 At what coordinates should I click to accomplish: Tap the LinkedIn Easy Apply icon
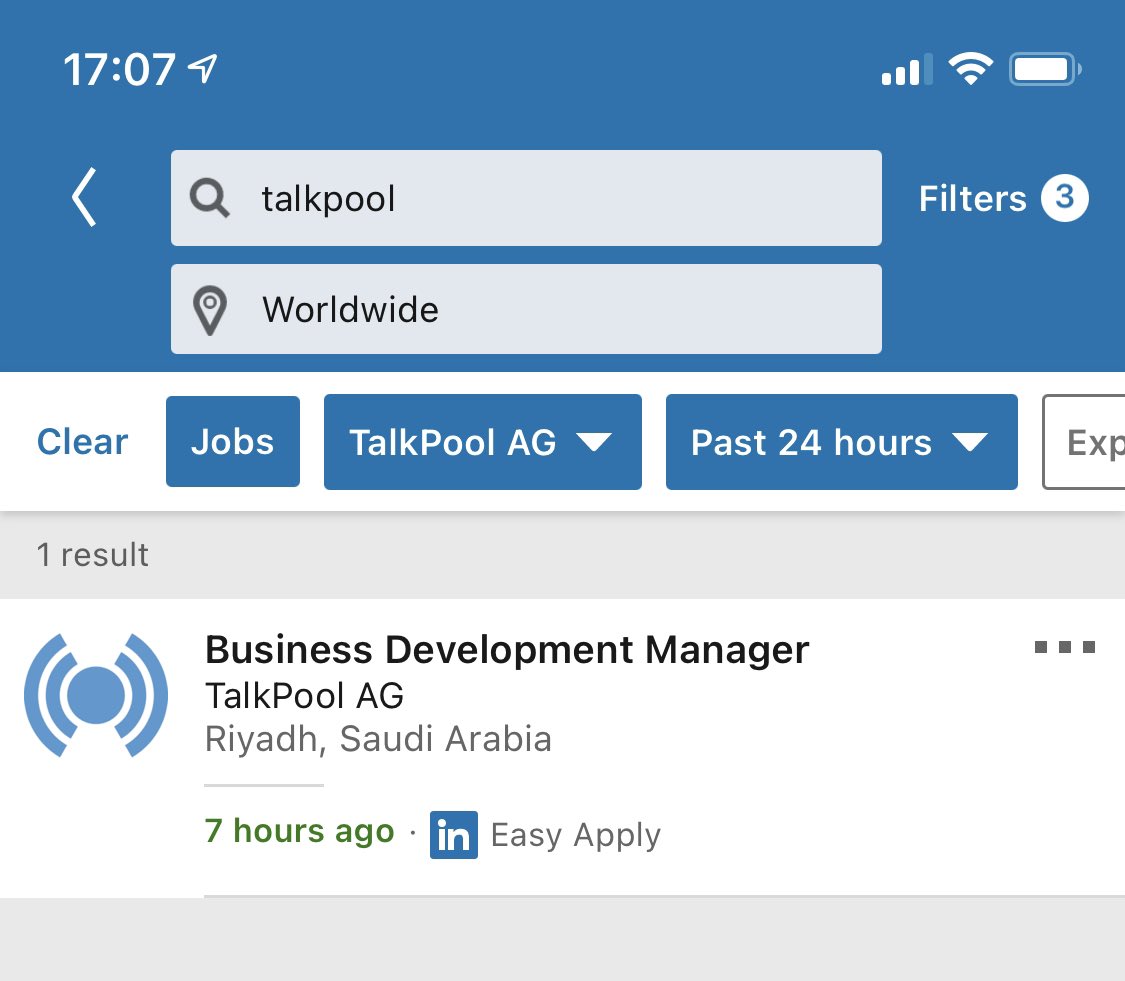click(453, 835)
